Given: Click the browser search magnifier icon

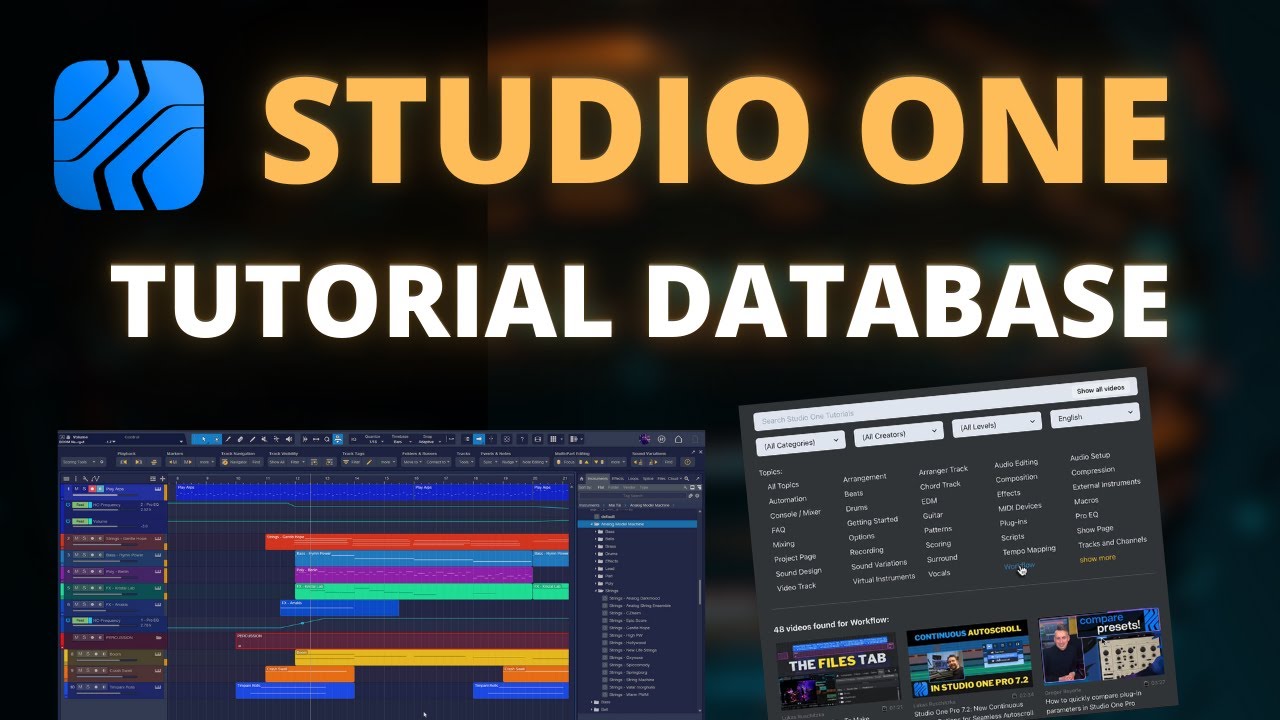Looking at the screenshot, I should click(x=686, y=478).
